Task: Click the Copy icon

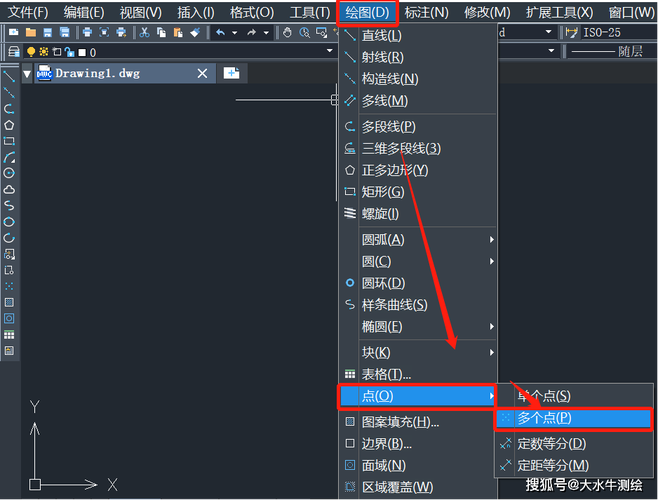Action: pos(161,32)
